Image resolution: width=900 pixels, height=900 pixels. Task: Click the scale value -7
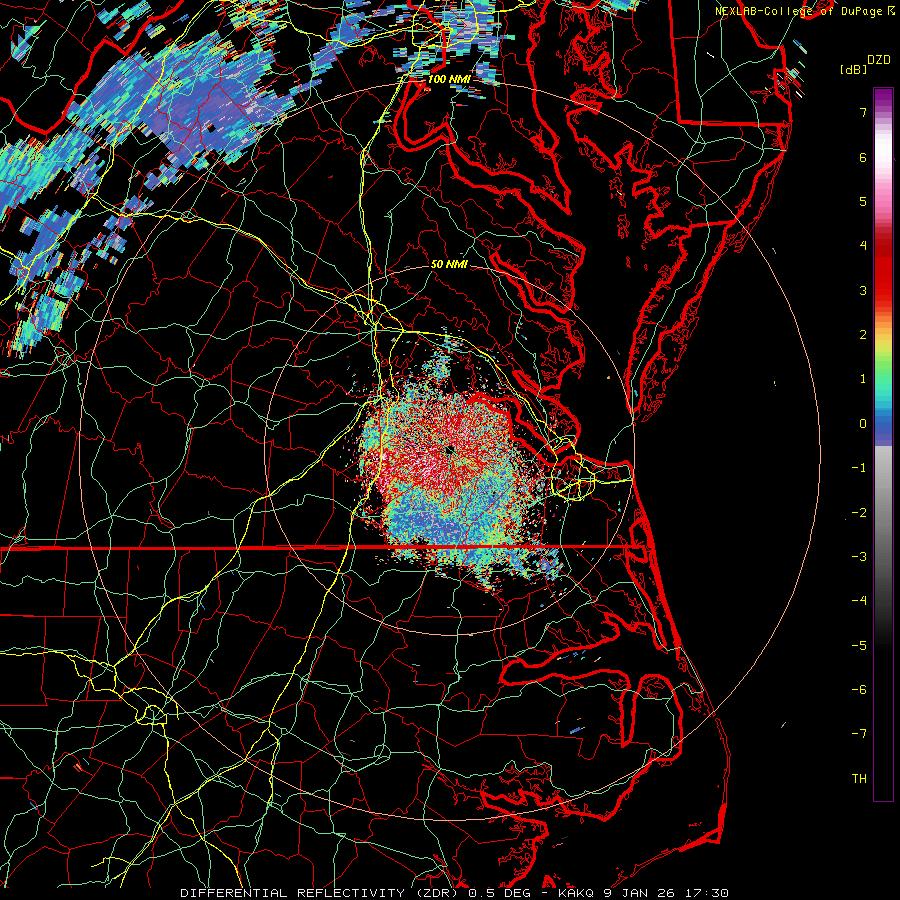coord(859,734)
